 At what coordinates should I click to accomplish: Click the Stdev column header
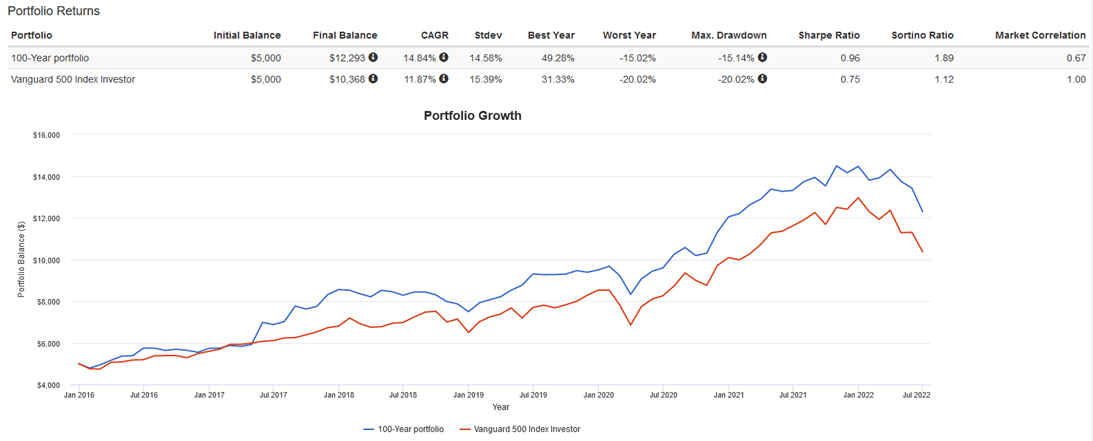(488, 35)
